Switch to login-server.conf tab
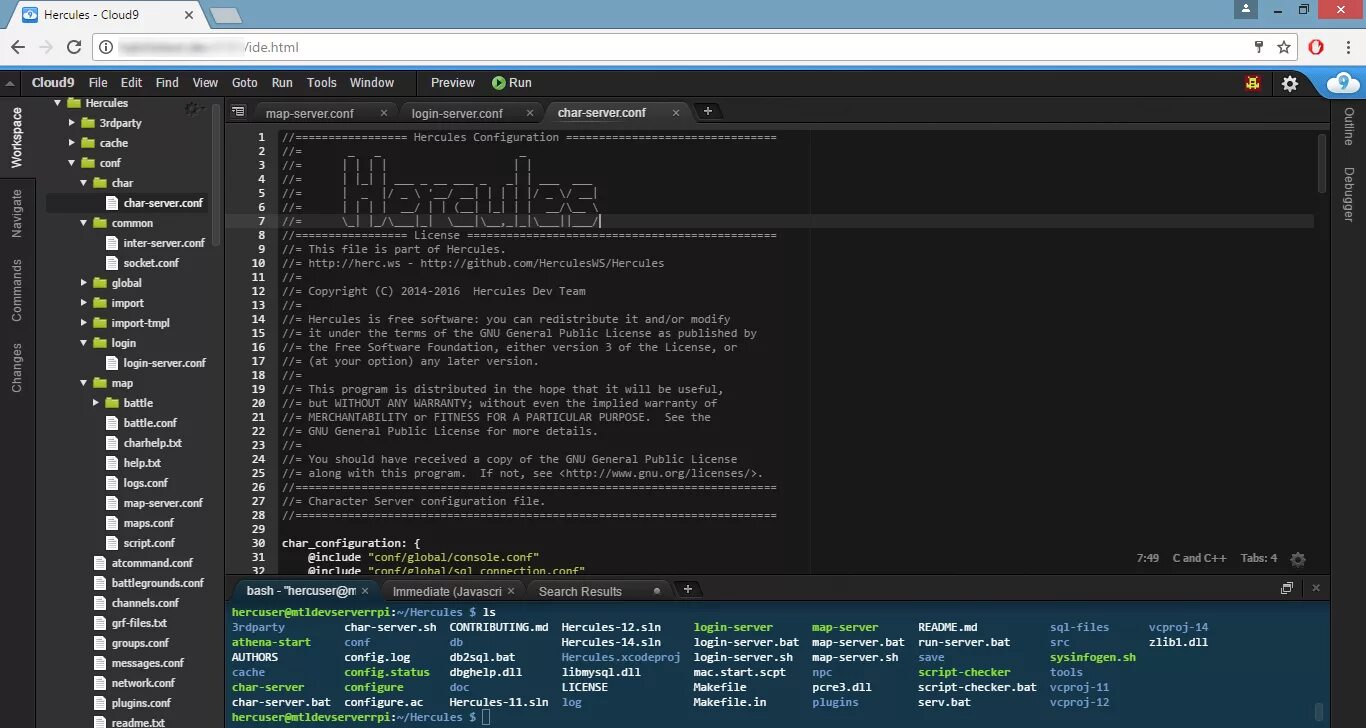The width and height of the screenshot is (1366, 728). click(x=457, y=113)
